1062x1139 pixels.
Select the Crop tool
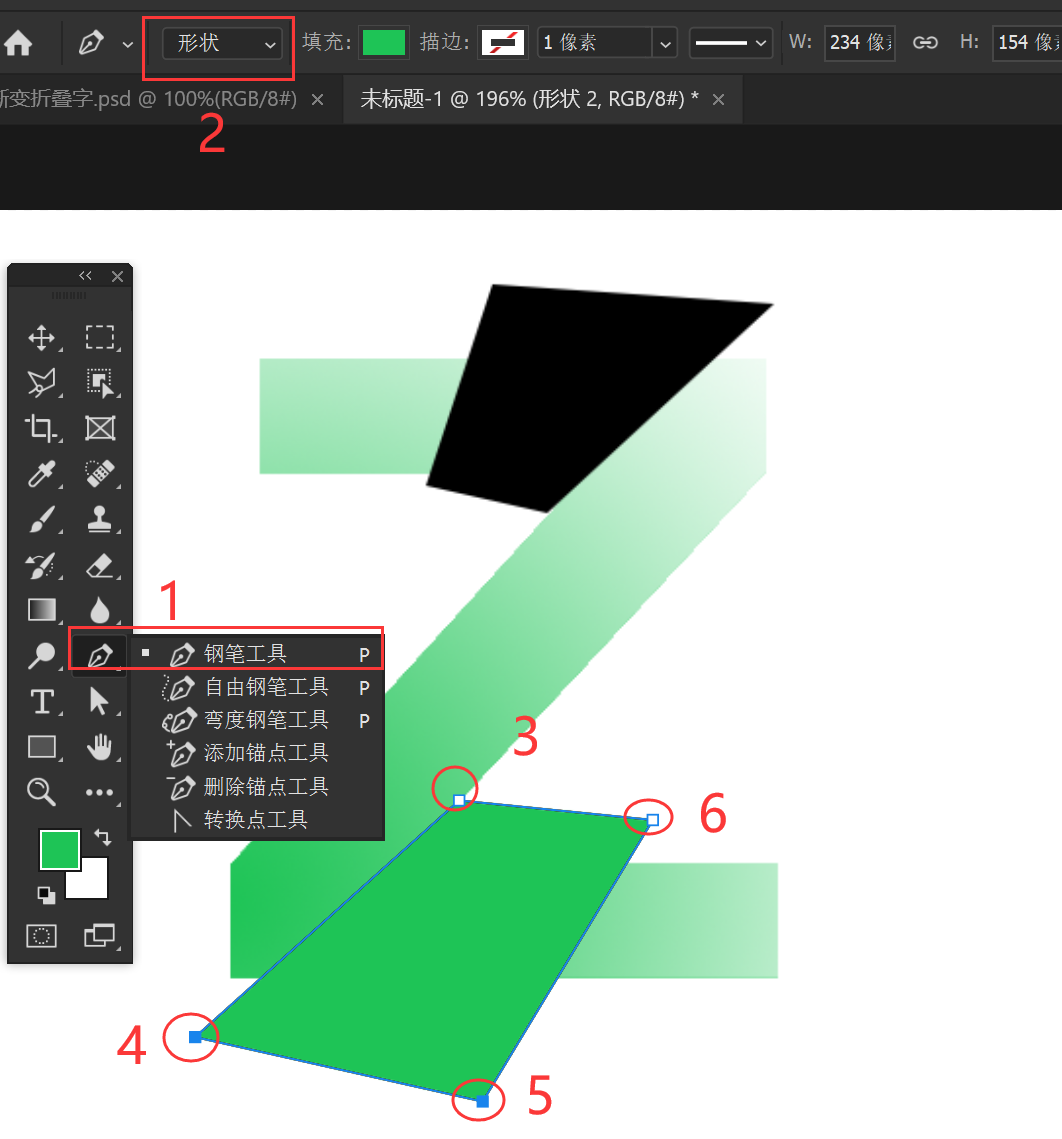pos(42,429)
